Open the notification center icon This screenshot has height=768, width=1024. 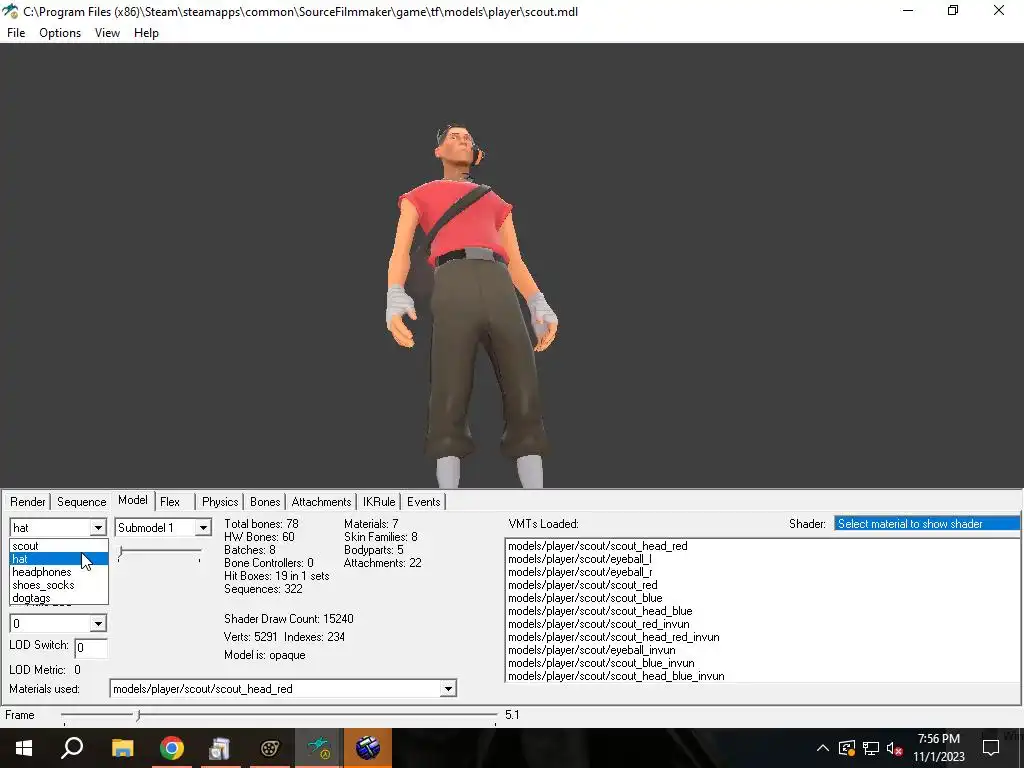pos(991,748)
